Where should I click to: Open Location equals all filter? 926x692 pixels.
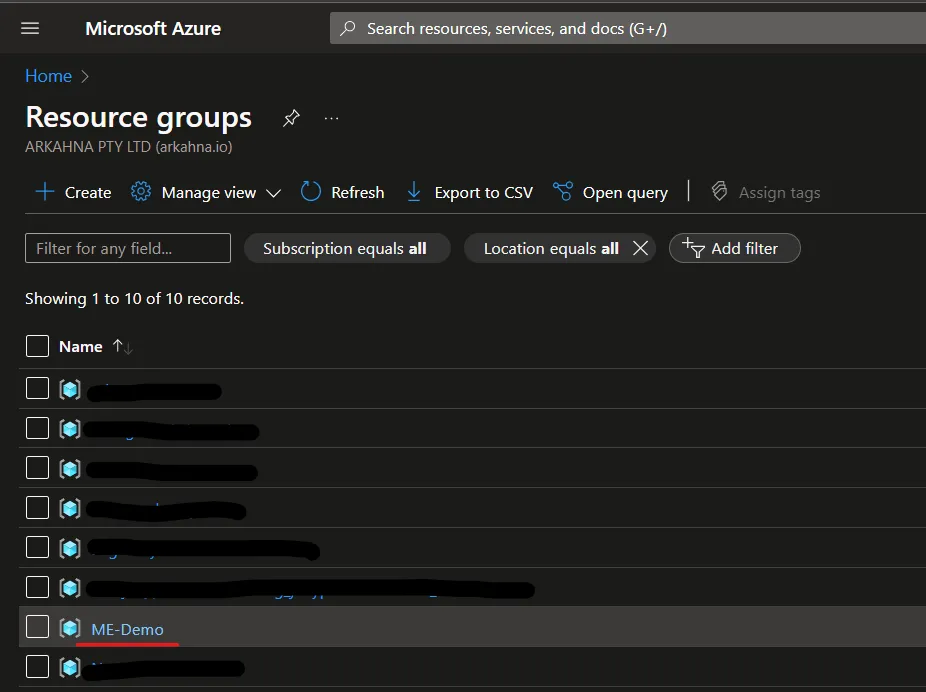pos(551,248)
